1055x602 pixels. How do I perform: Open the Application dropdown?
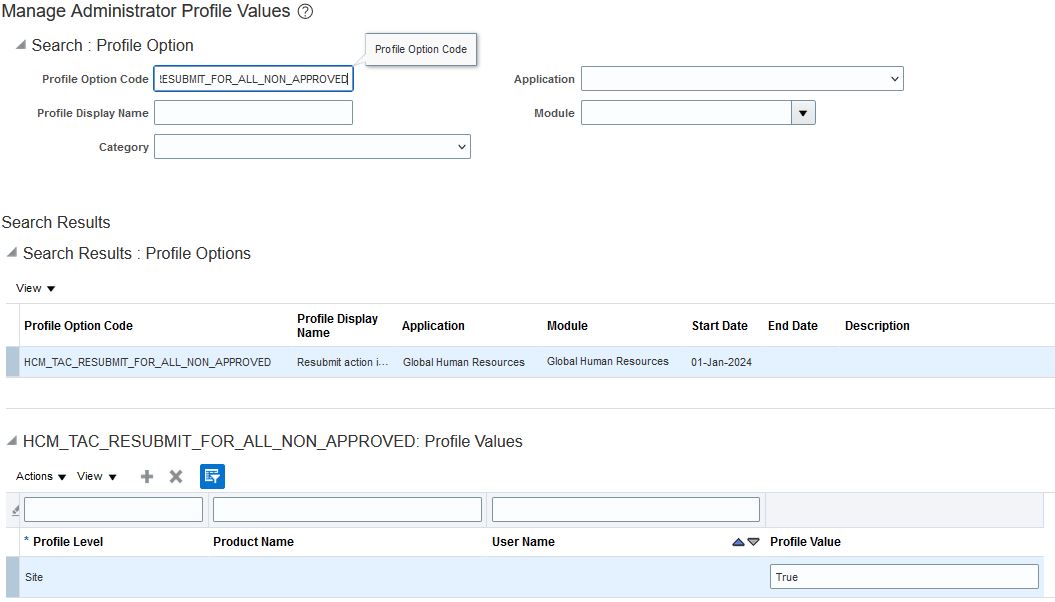pyautogui.click(x=742, y=79)
